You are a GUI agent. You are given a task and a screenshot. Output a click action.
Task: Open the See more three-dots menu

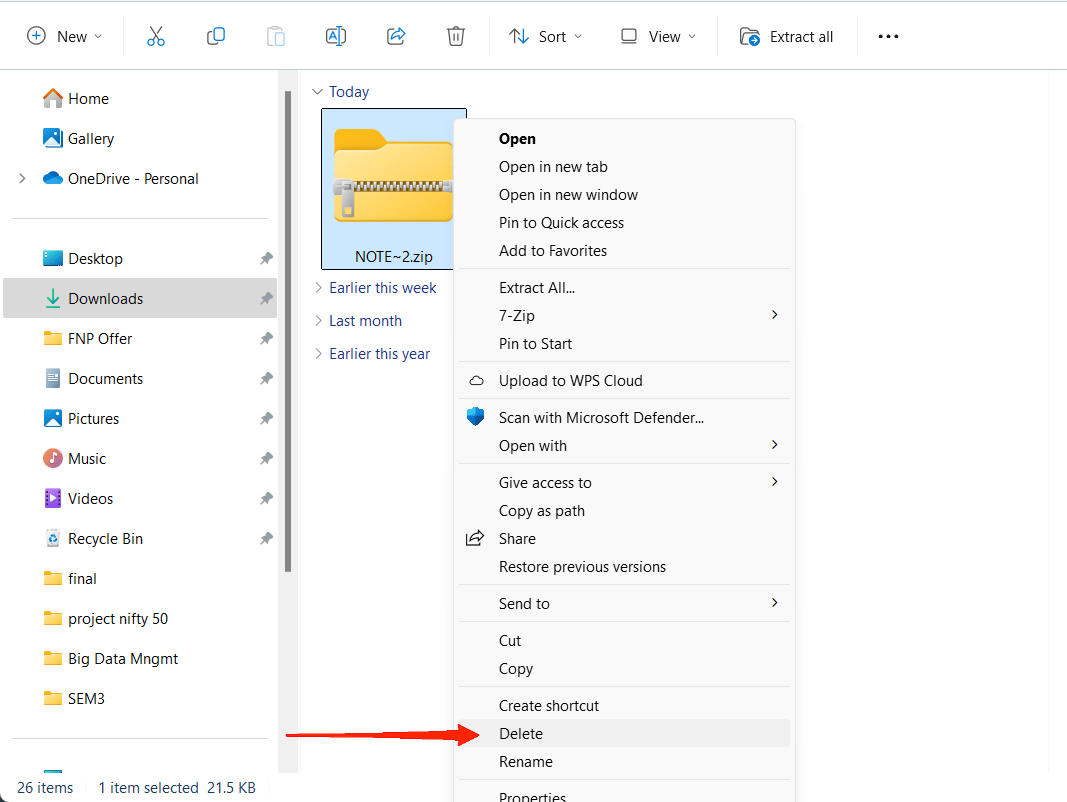click(x=888, y=37)
